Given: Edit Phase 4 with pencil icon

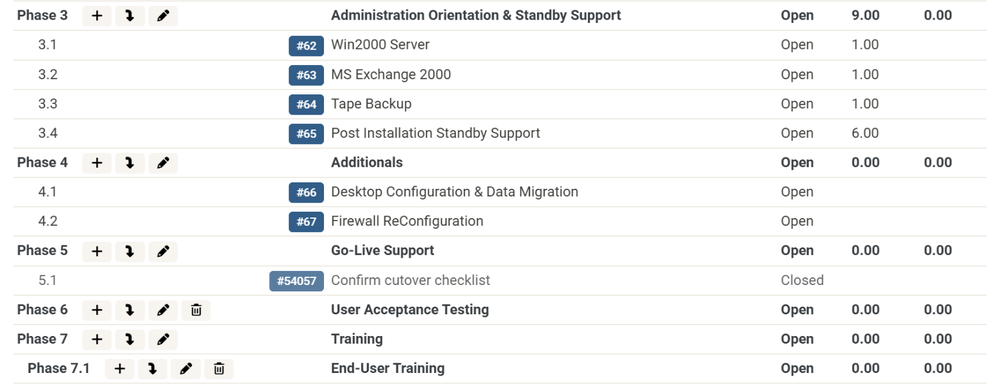Looking at the screenshot, I should tap(163, 163).
